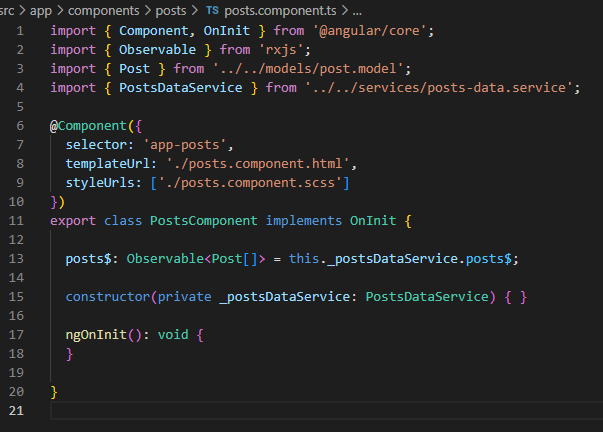Expand the app breadcrumb segment
603x432 pixels.
tap(43, 9)
